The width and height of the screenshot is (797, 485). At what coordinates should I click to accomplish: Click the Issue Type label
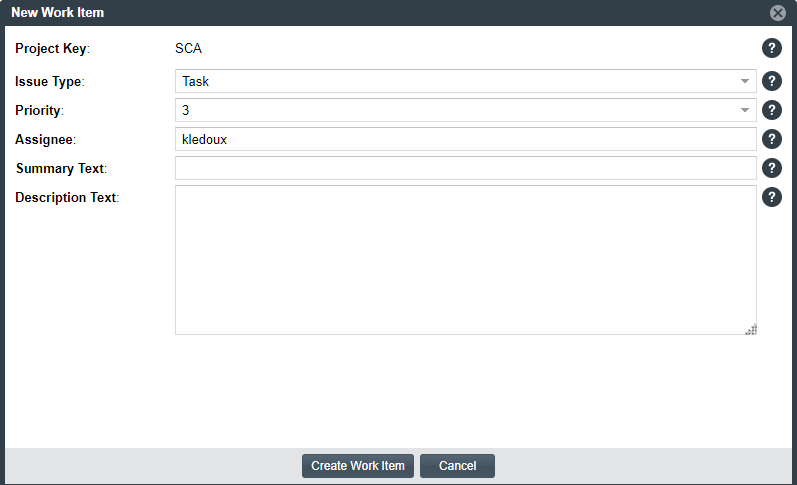pos(49,81)
